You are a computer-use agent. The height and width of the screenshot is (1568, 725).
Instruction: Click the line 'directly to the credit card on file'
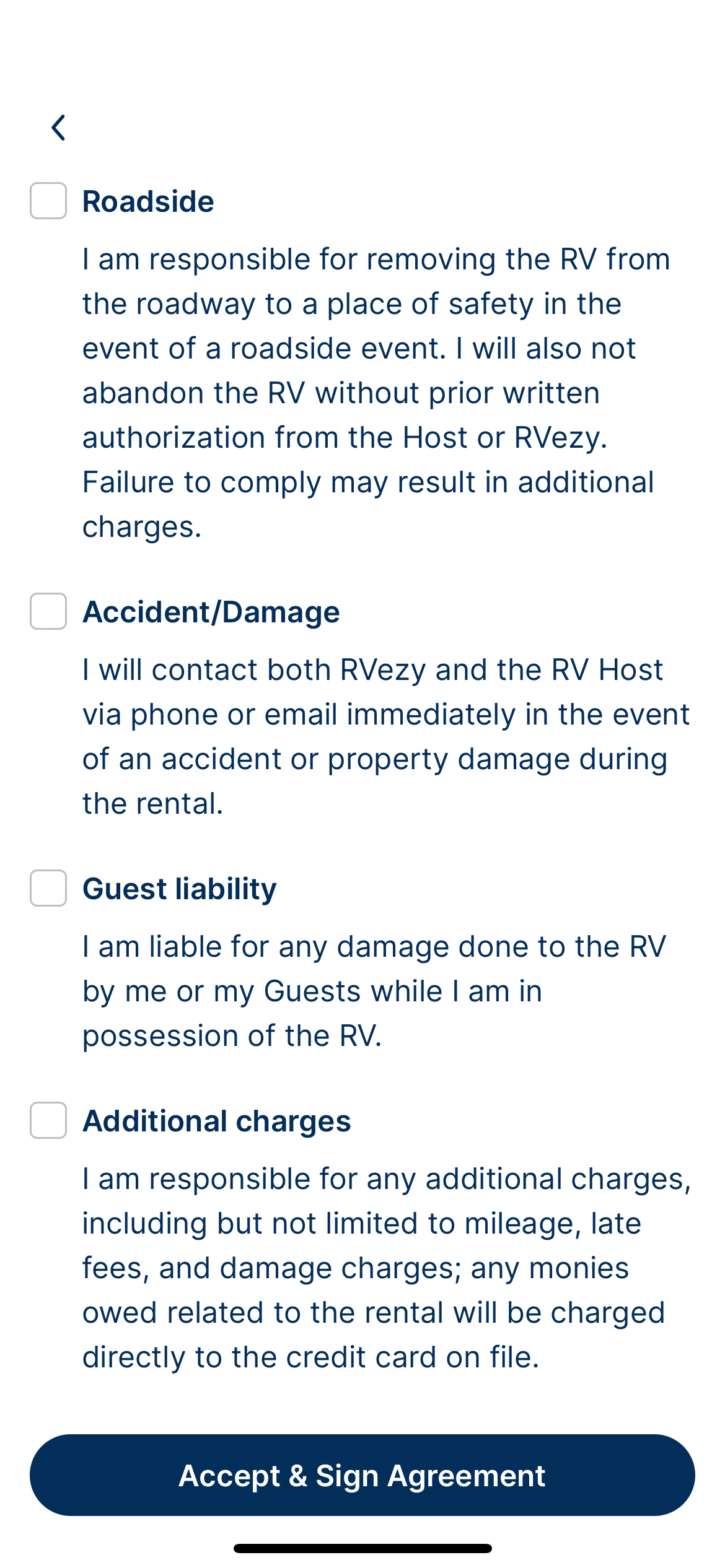coord(311,1357)
